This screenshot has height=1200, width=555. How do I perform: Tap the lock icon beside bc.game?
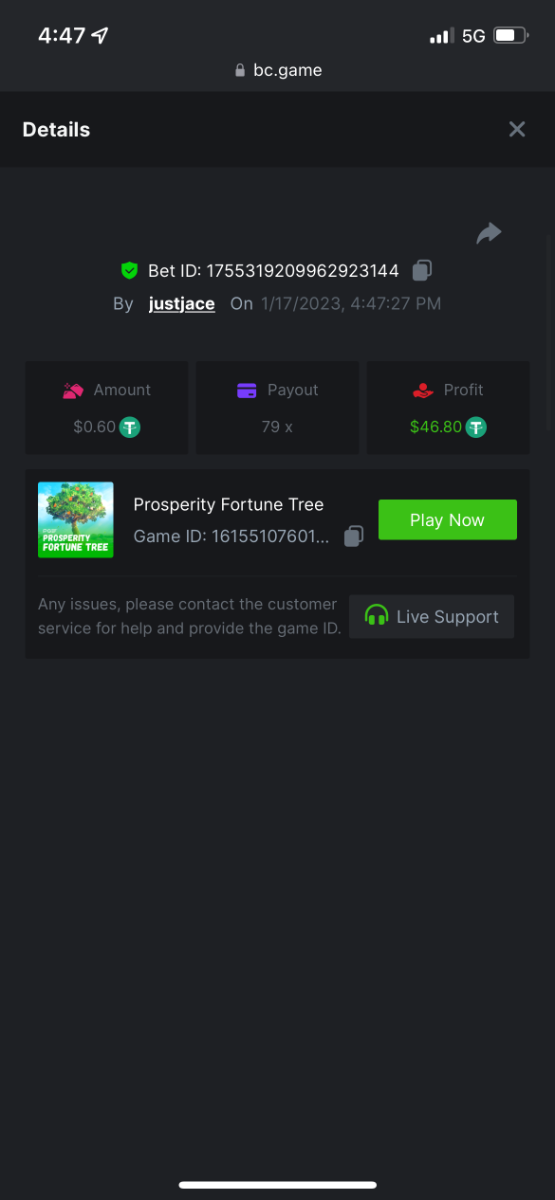point(239,70)
